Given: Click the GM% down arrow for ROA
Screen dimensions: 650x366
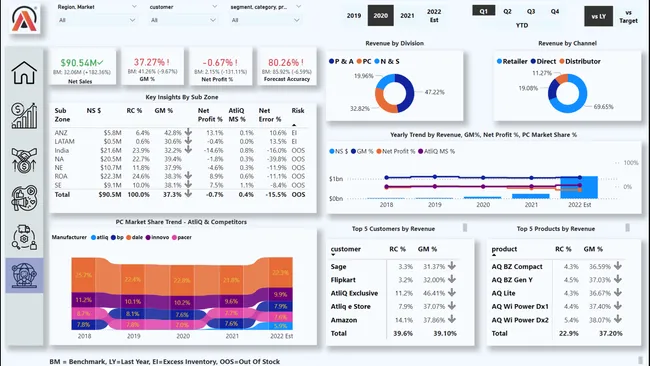Looking at the screenshot, I should click(188, 176).
